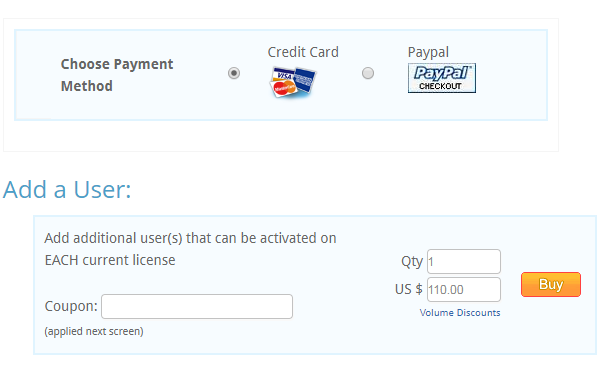Open the Volume Discounts link
This screenshot has width=611, height=368.
(460, 313)
